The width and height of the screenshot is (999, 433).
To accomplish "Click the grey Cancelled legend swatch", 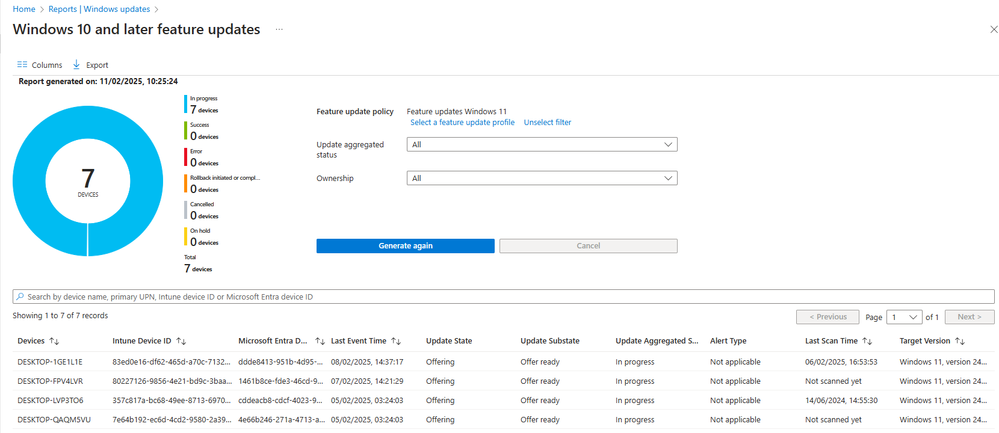I will (185, 211).
